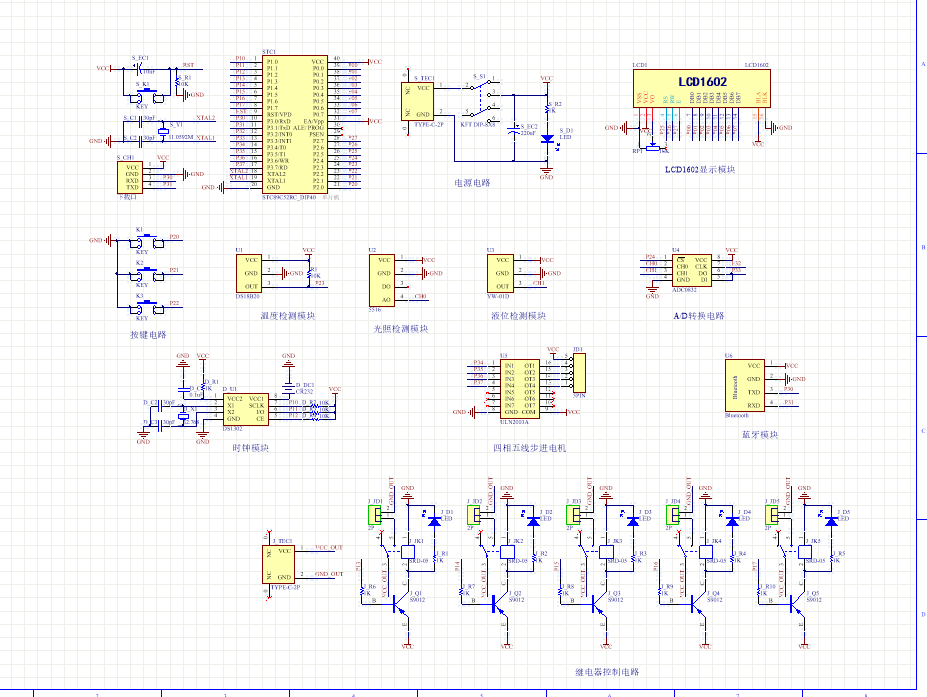
Task: Select the U2 light sensor component
Action: pyautogui.click(x=381, y=280)
